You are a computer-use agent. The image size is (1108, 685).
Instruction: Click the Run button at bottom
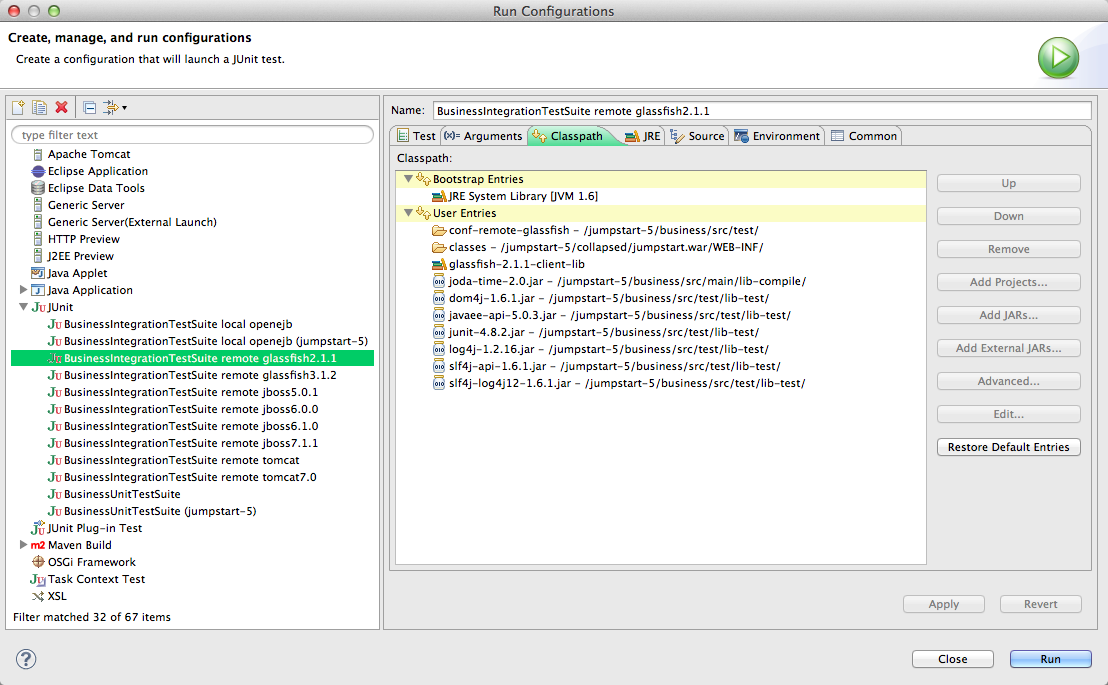coord(1050,659)
